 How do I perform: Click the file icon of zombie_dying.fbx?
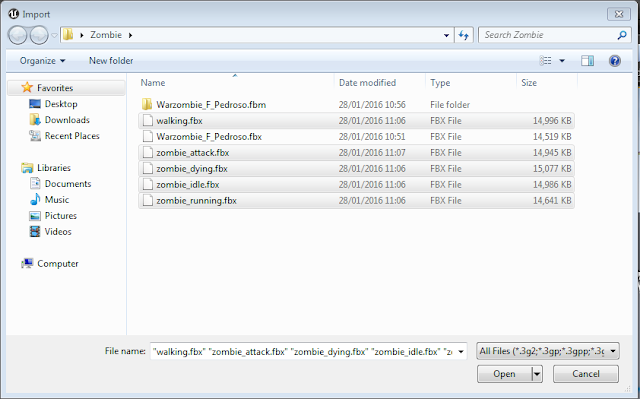pos(148,168)
